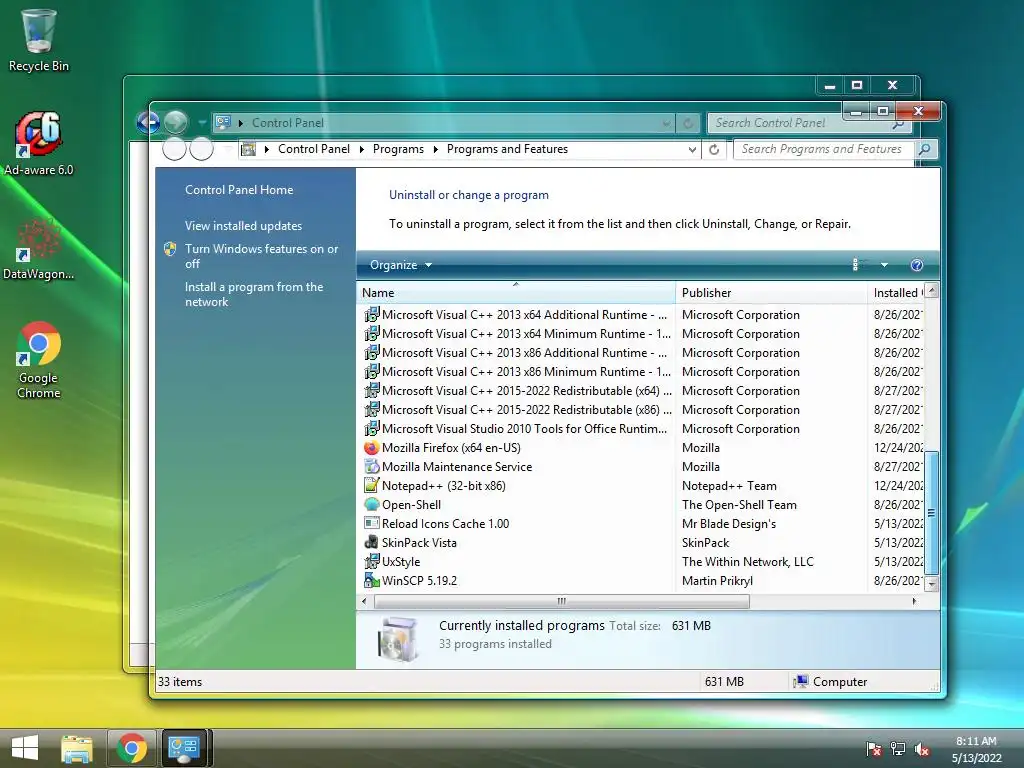The image size is (1024, 768).
Task: Select the Notepad++ (32-bit x86) icon
Action: [x=372, y=485]
